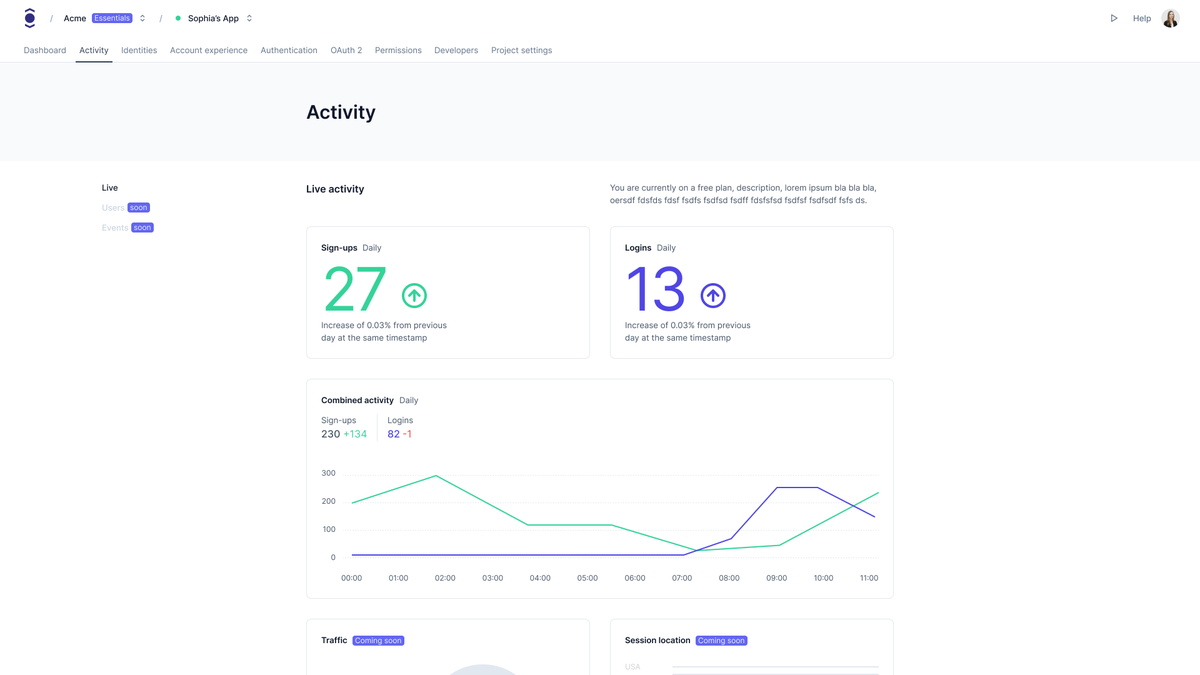Image resolution: width=1200 pixels, height=675 pixels.
Task: Click the purple up-arrow icon beside 13
Action: (713, 295)
